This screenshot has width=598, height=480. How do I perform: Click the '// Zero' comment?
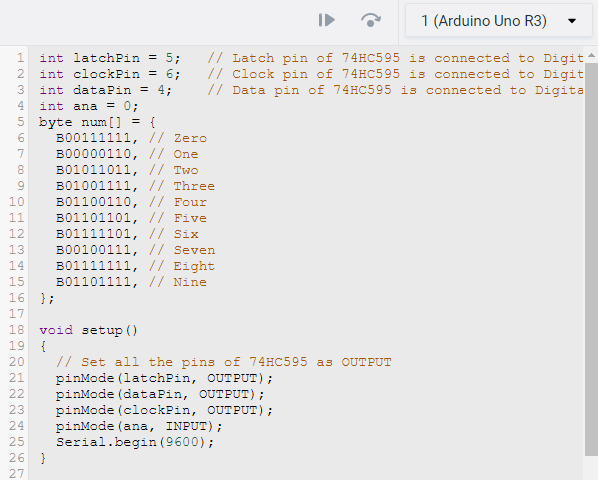coord(178,138)
